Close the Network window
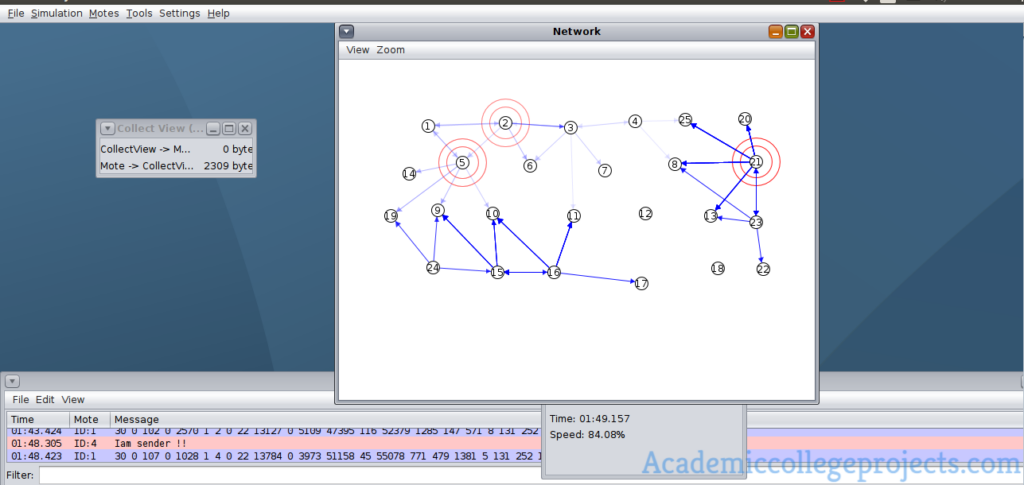Screen dimensions: 1024x485 point(807,31)
